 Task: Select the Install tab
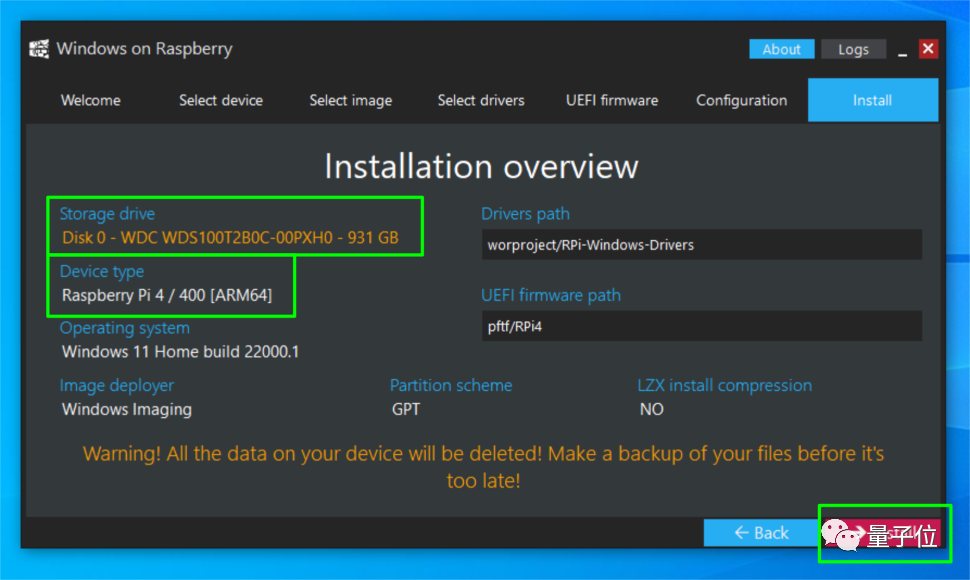coord(872,100)
